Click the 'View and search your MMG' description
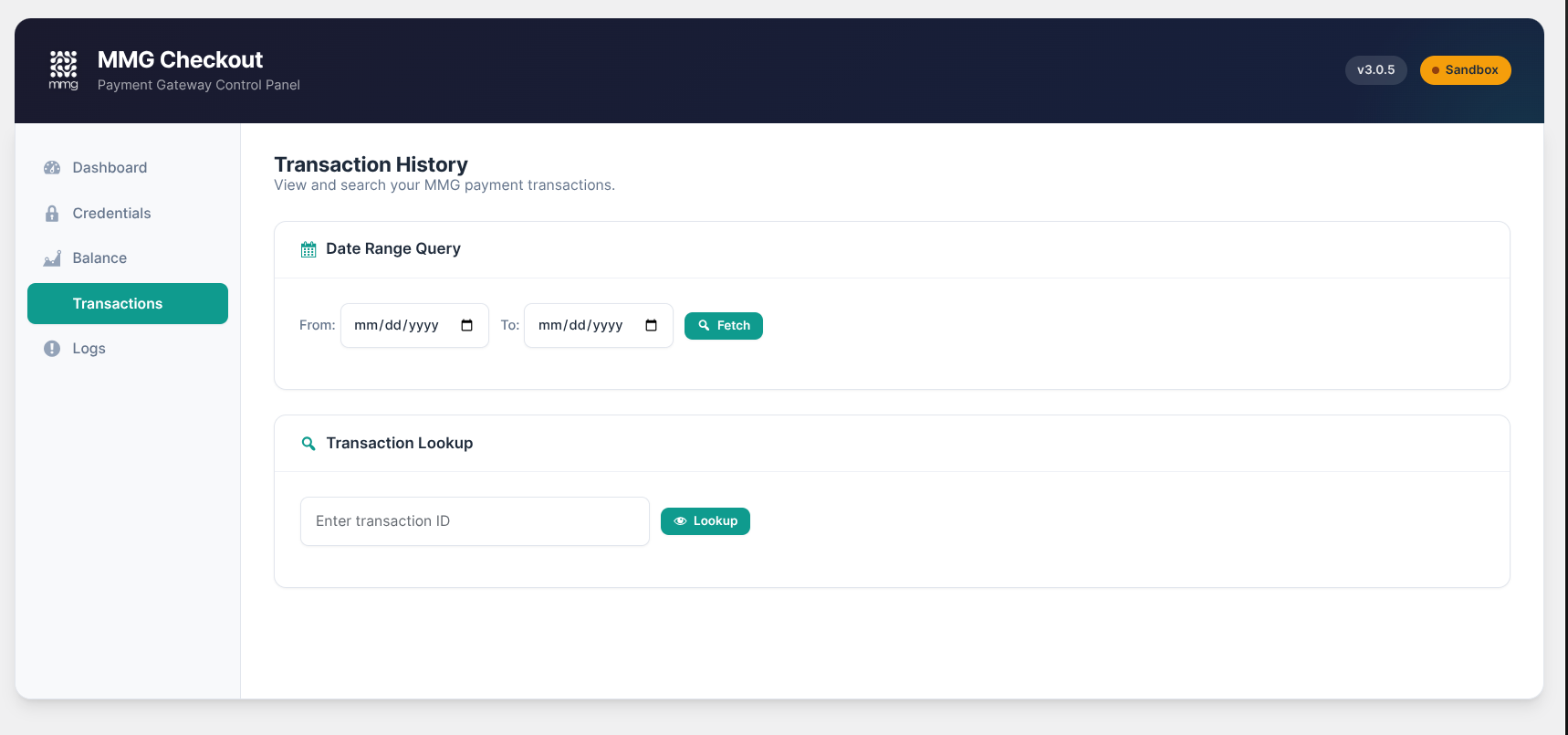Image resolution: width=1568 pixels, height=735 pixels. click(x=444, y=185)
